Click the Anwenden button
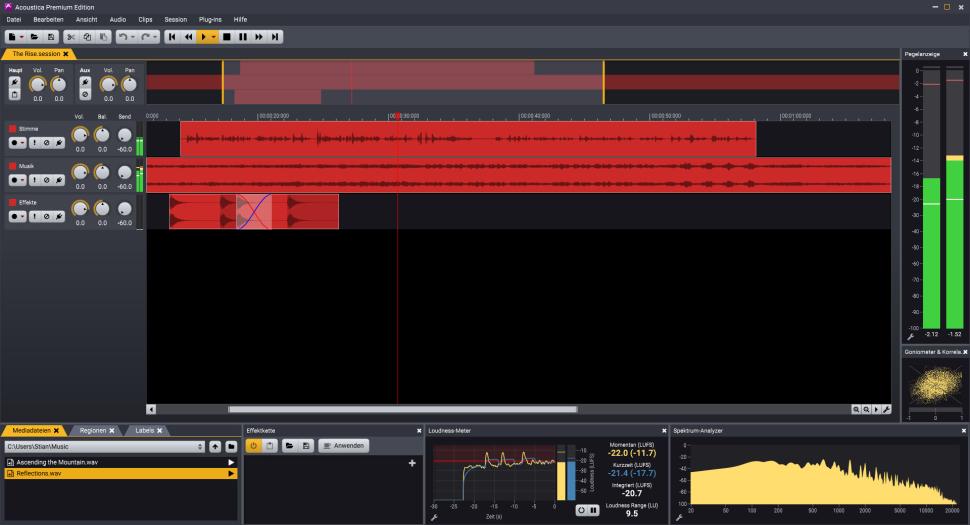Image resolution: width=970 pixels, height=525 pixels. 343,445
